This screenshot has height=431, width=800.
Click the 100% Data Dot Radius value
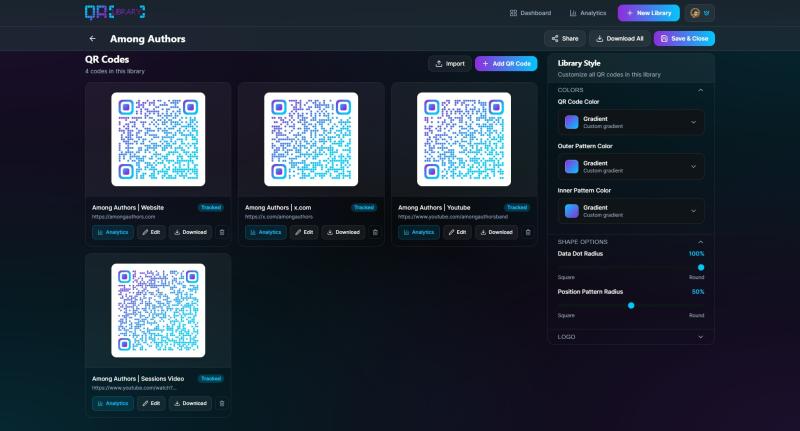(696, 253)
